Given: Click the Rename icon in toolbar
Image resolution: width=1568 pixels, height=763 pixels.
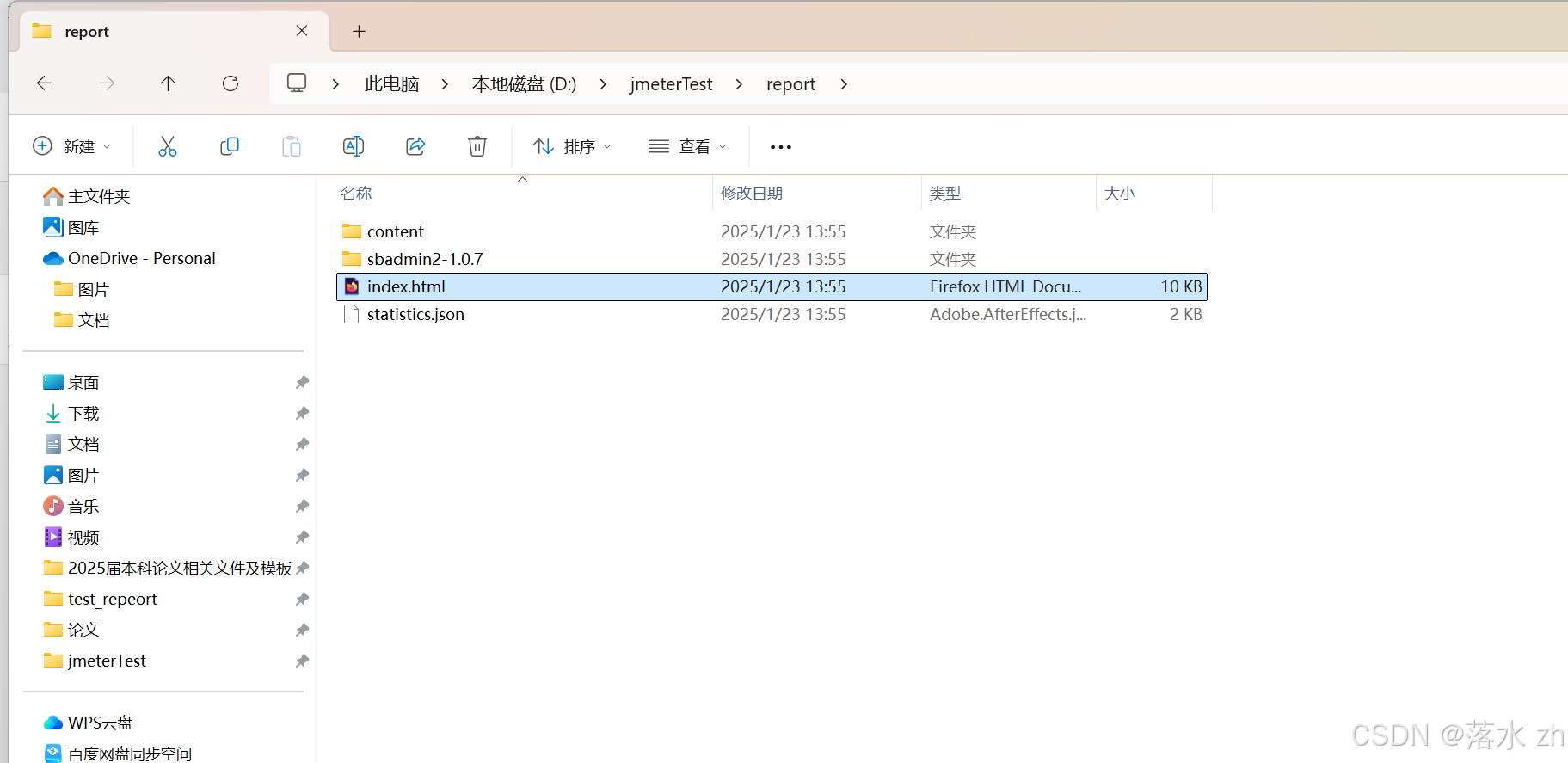Looking at the screenshot, I should click(354, 146).
